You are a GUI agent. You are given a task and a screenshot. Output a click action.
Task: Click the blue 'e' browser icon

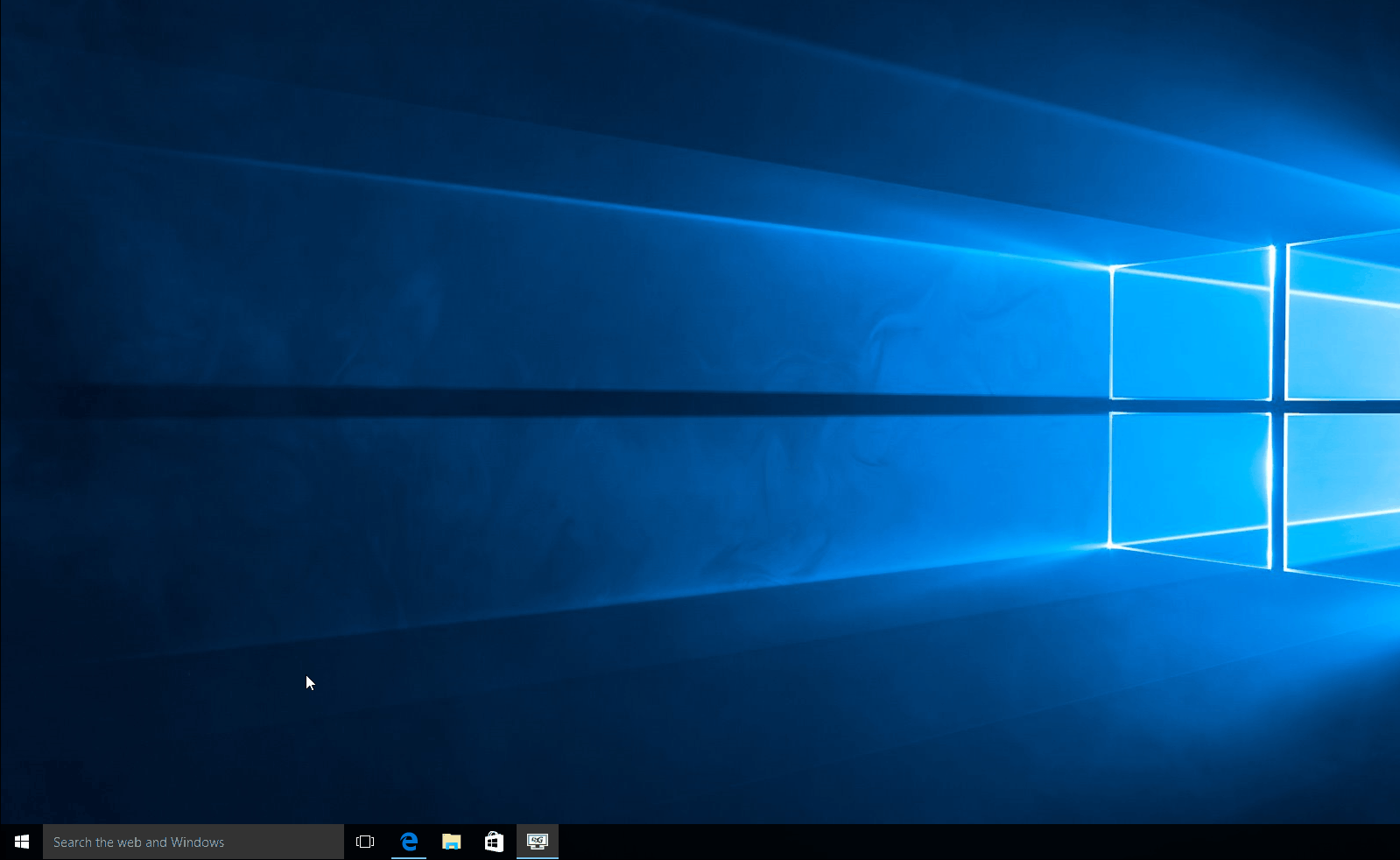point(409,842)
